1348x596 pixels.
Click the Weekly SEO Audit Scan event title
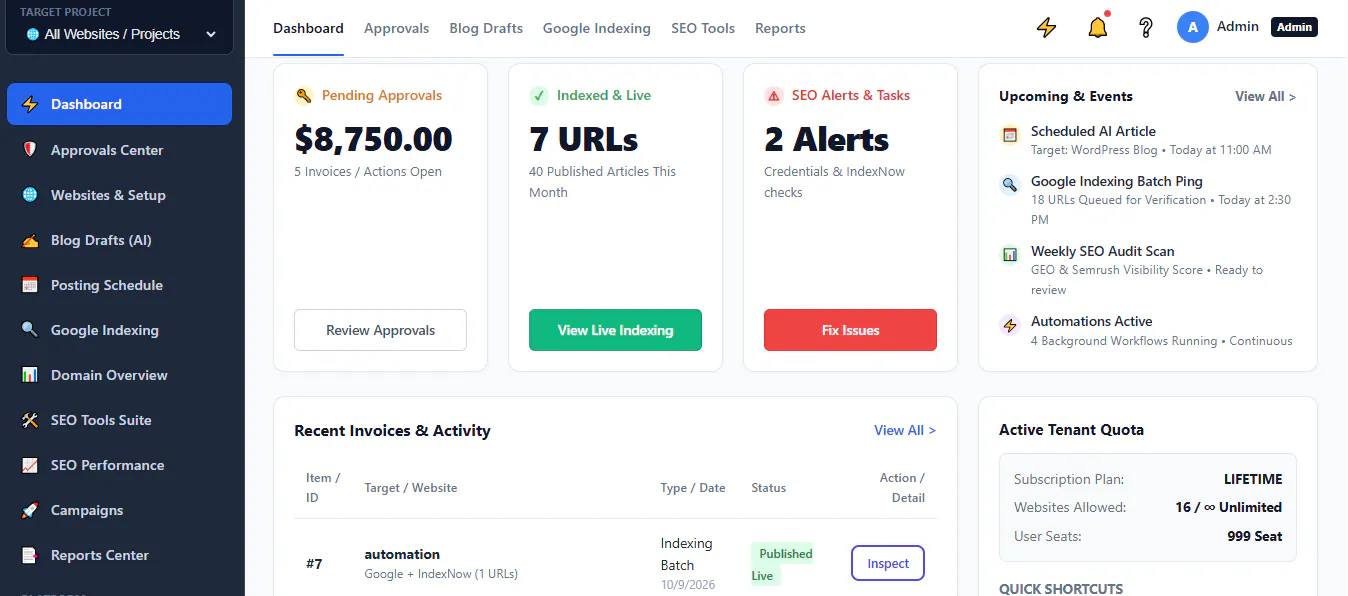pyautogui.click(x=1102, y=251)
